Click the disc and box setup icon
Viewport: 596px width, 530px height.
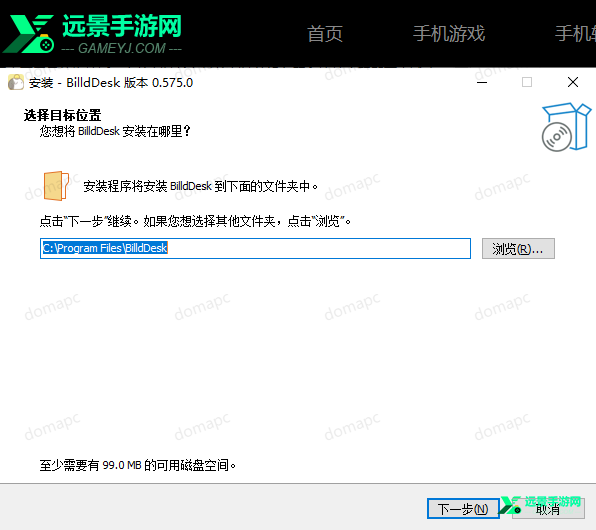pos(566,127)
